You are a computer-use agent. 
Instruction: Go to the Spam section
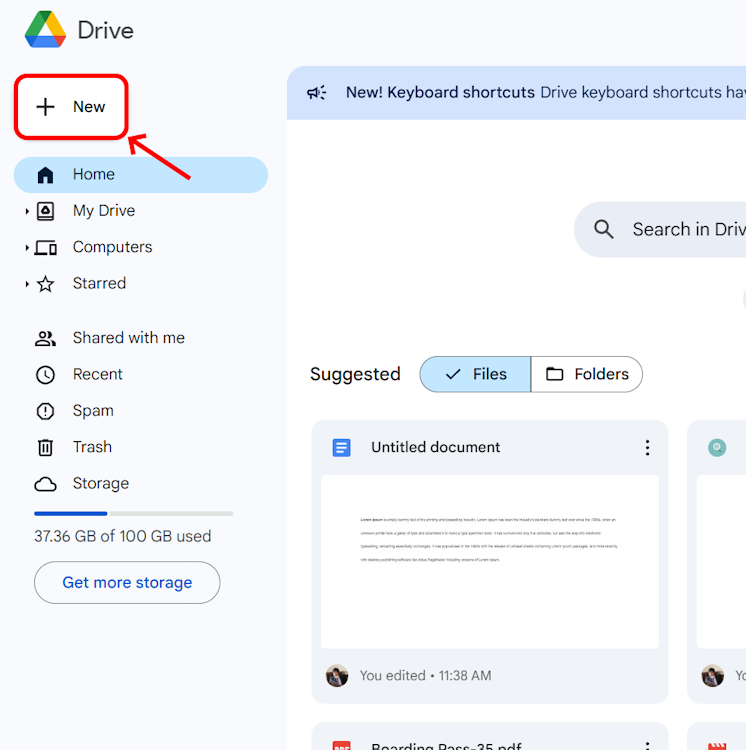coord(93,411)
